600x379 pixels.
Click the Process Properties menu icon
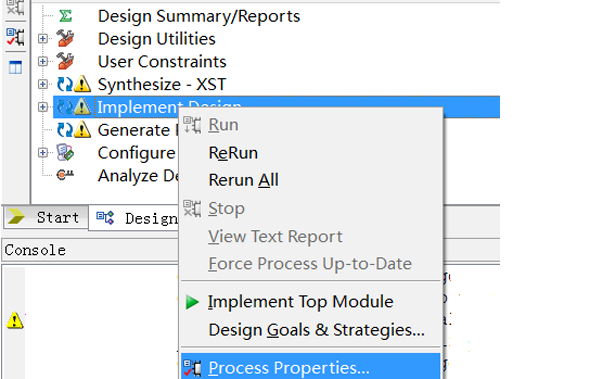(x=192, y=368)
